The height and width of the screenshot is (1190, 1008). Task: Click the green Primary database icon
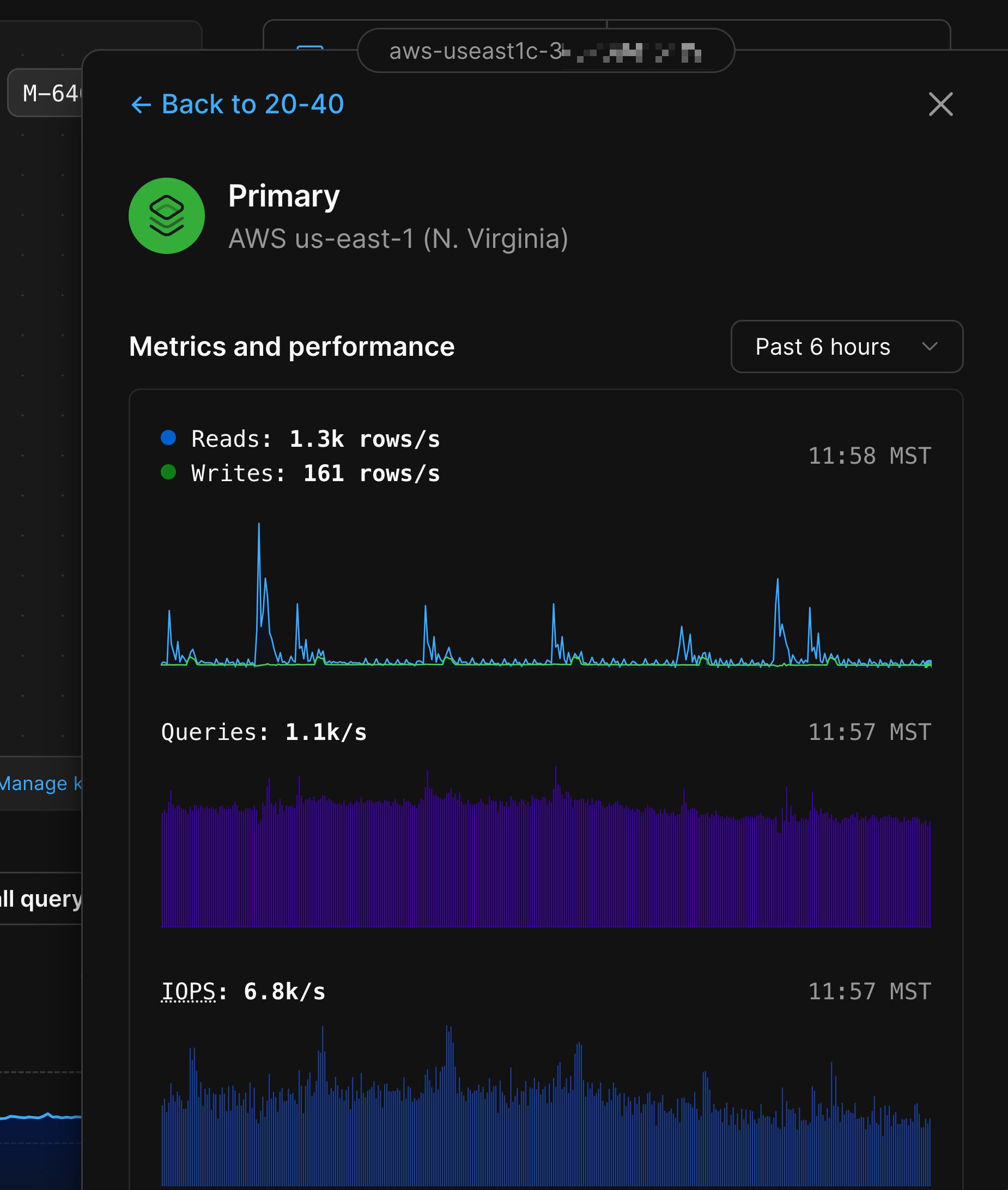click(167, 216)
